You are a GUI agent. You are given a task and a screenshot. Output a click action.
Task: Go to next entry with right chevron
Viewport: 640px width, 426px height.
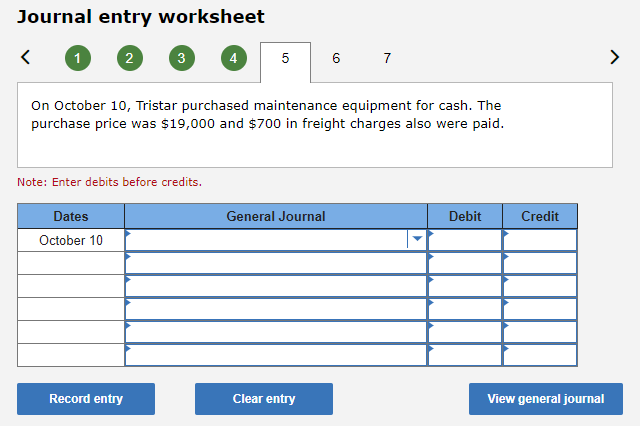[x=614, y=57]
